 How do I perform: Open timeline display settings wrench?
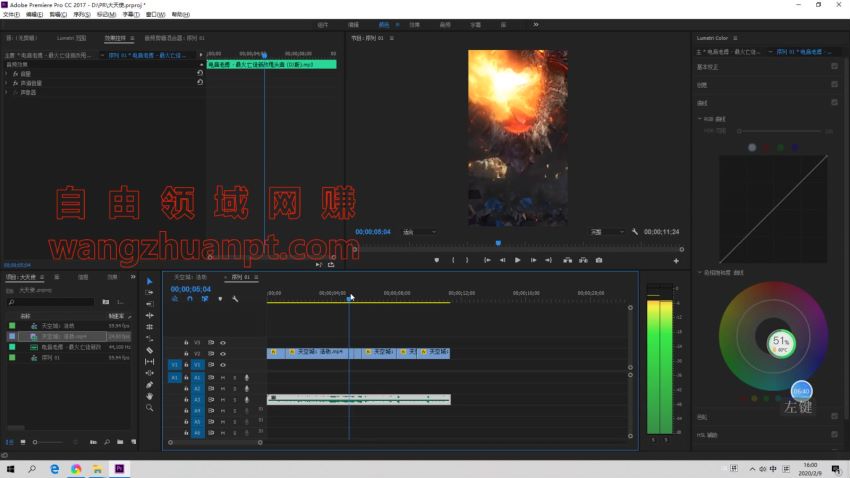[235, 299]
